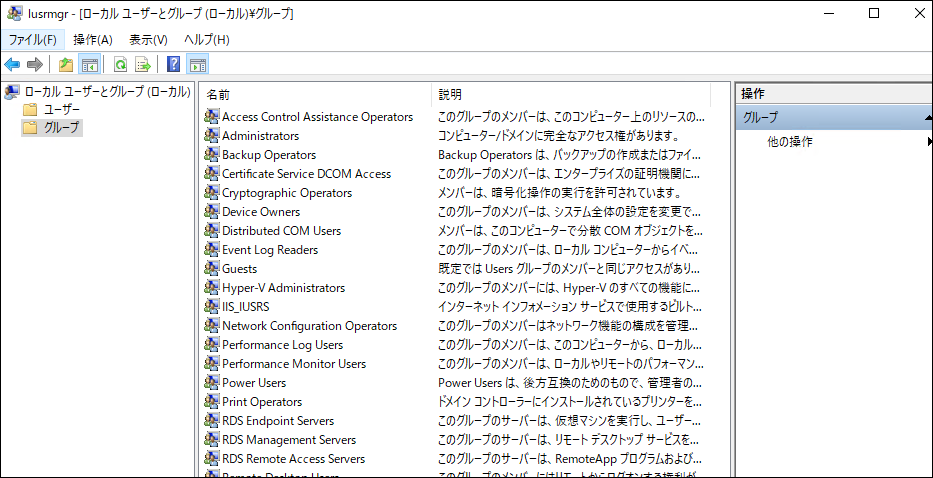Click the Forward arrow toolbar icon

[35, 65]
